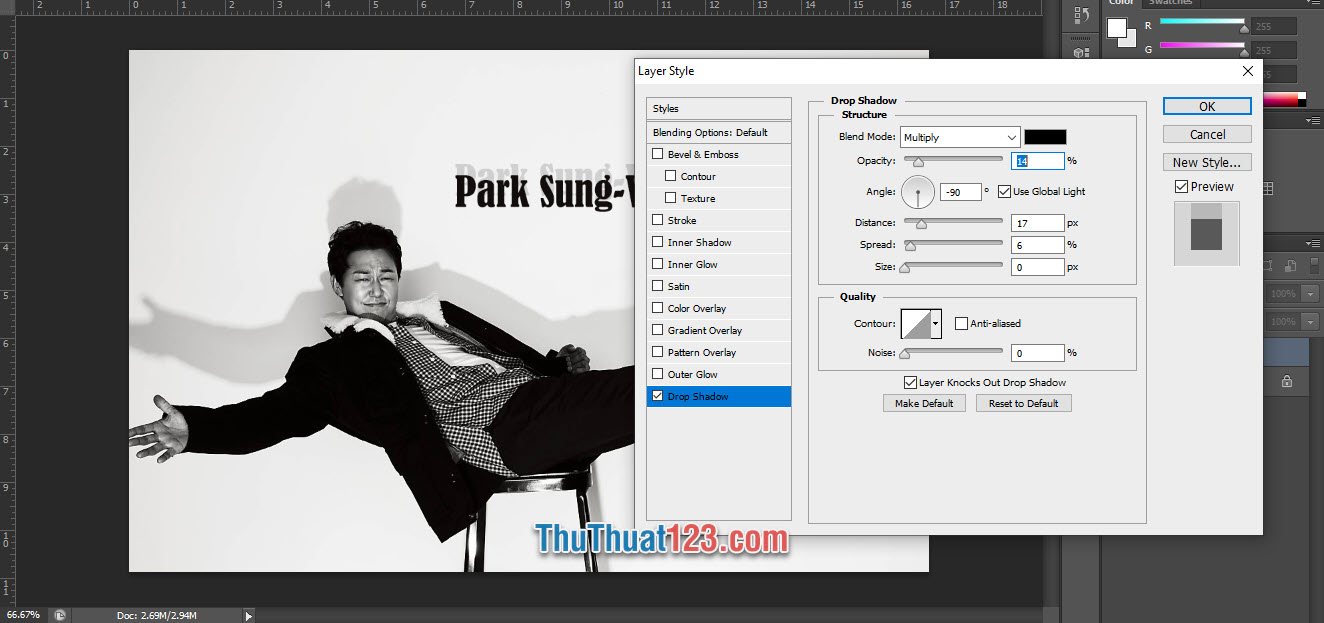This screenshot has width=1324, height=623.
Task: Toggle the Anti-aliased checkbox
Action: [961, 323]
